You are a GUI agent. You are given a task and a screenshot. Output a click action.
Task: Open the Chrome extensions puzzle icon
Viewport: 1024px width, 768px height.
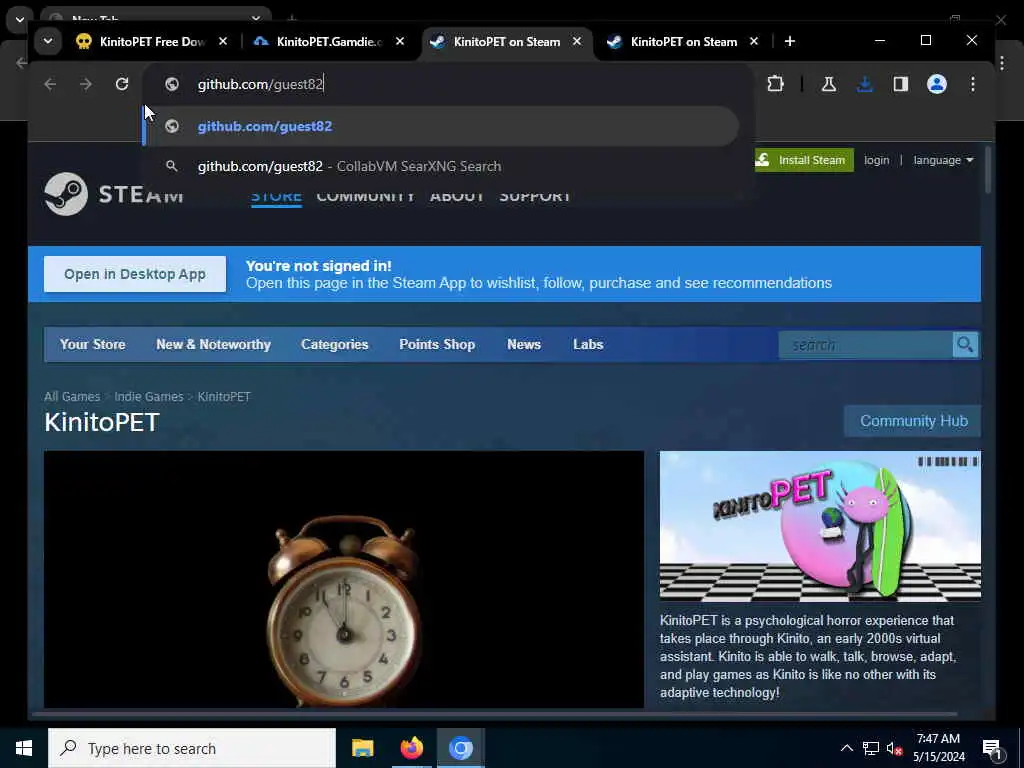click(775, 84)
